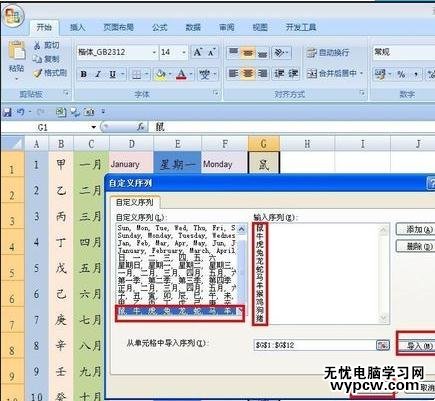Click the Percent Style icon

401,74
